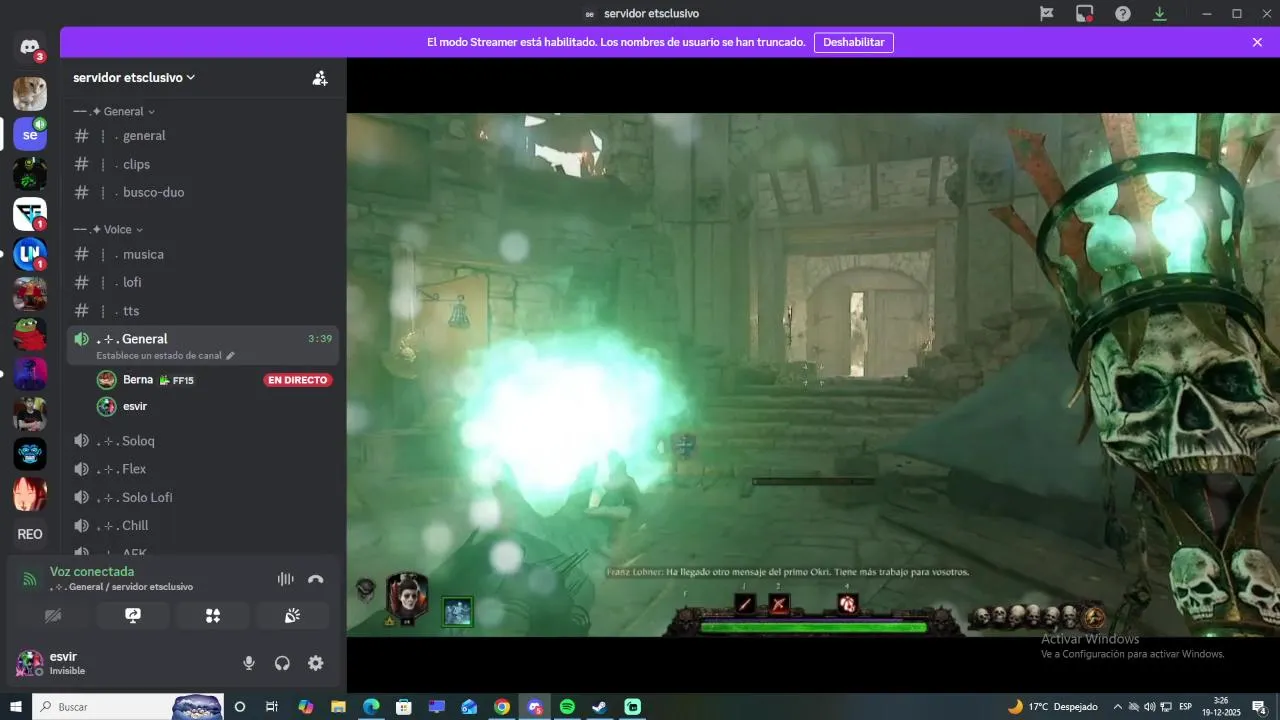Mute microphone in user panel

pyautogui.click(x=249, y=663)
